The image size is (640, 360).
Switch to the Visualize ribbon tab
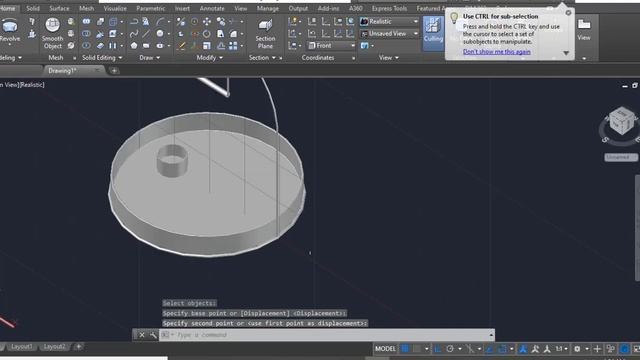click(115, 8)
